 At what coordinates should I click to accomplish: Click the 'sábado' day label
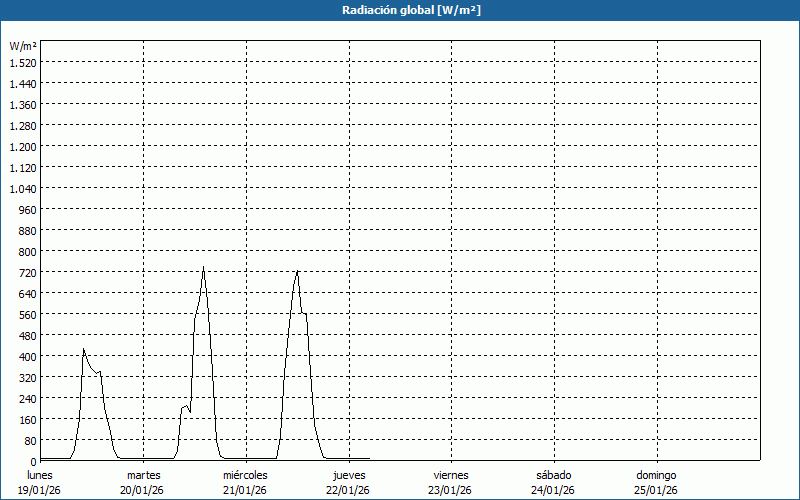coord(553,475)
